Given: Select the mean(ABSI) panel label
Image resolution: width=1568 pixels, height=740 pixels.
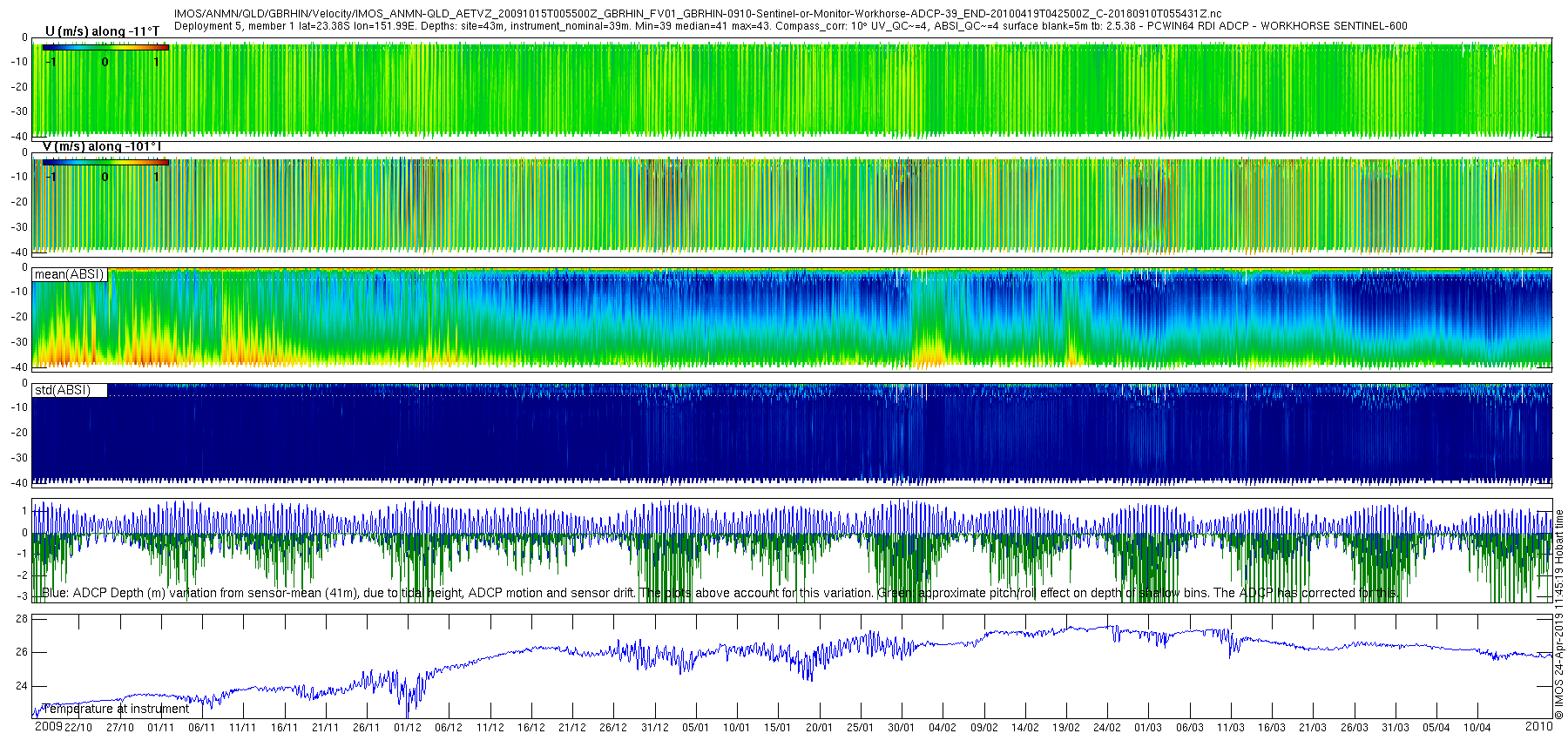Looking at the screenshot, I should pos(69,274).
